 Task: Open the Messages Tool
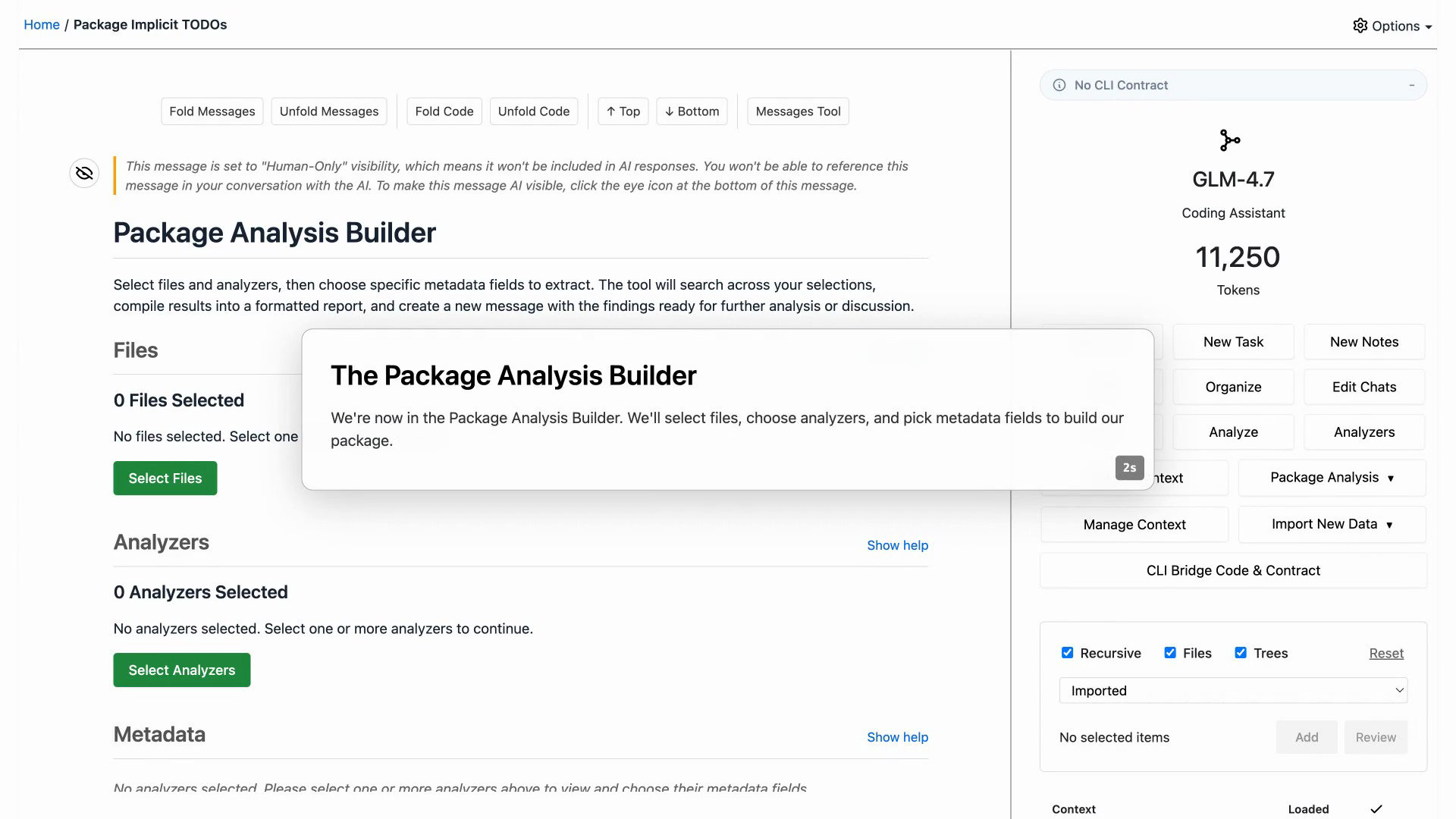pos(799,111)
